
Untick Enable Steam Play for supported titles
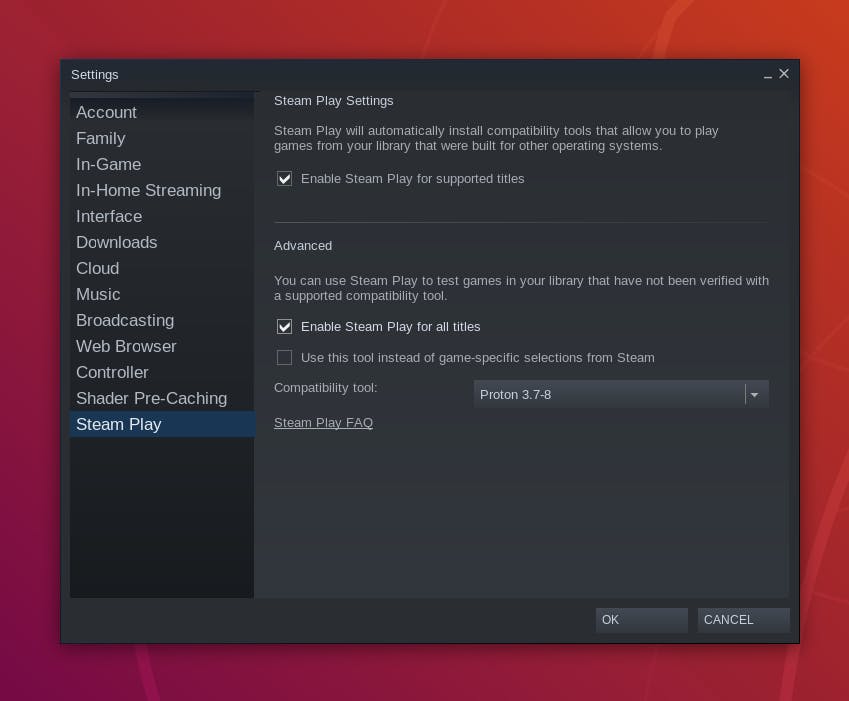[284, 179]
